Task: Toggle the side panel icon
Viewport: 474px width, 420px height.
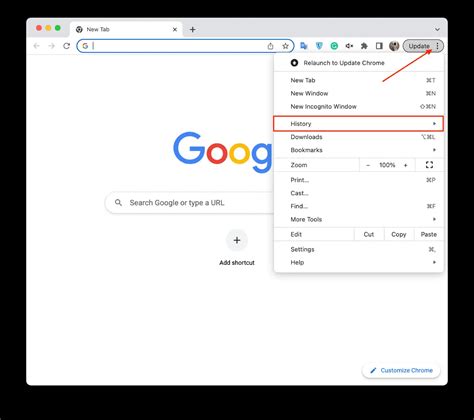Action: [x=379, y=46]
